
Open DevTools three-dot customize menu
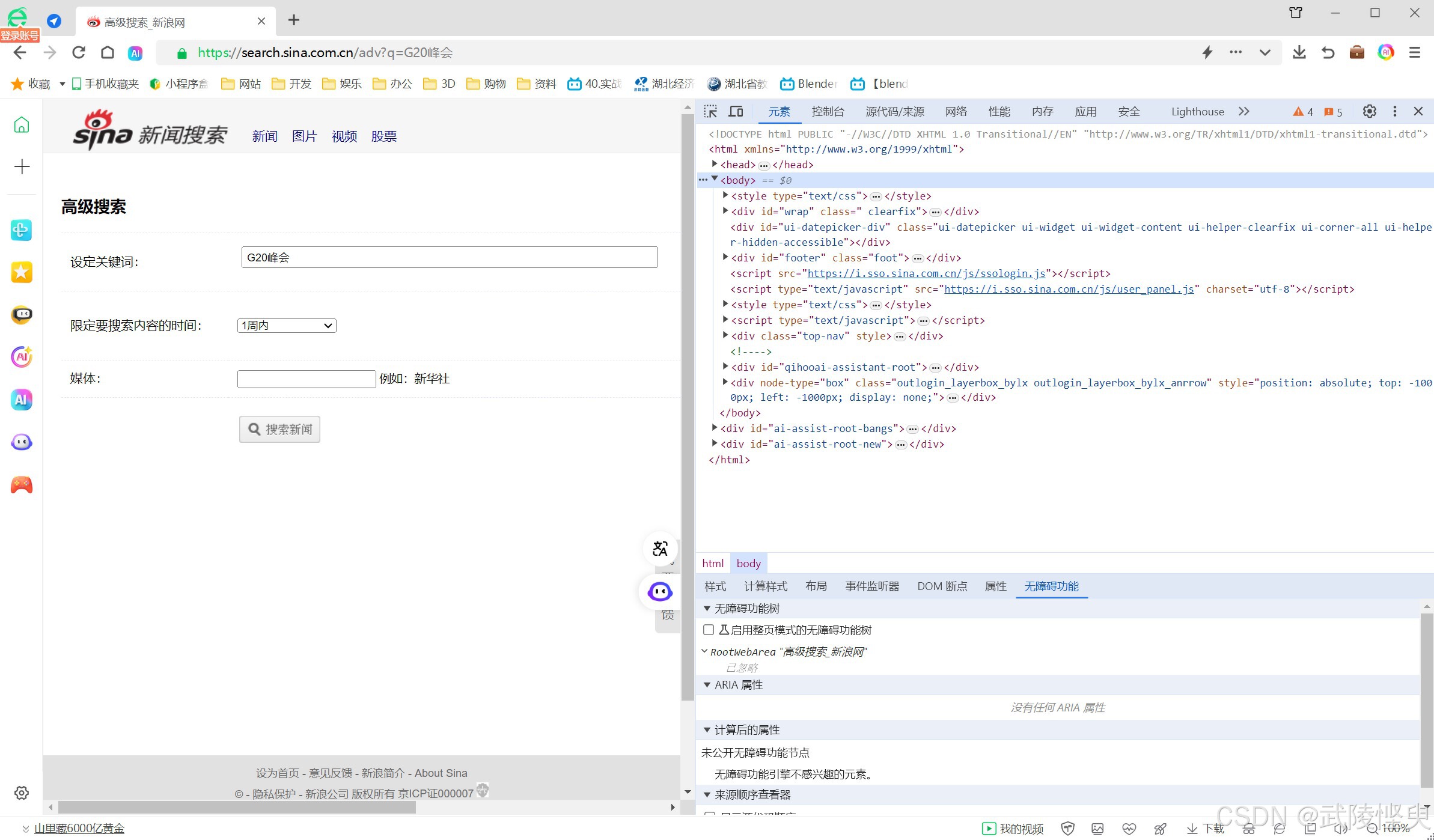[1394, 111]
